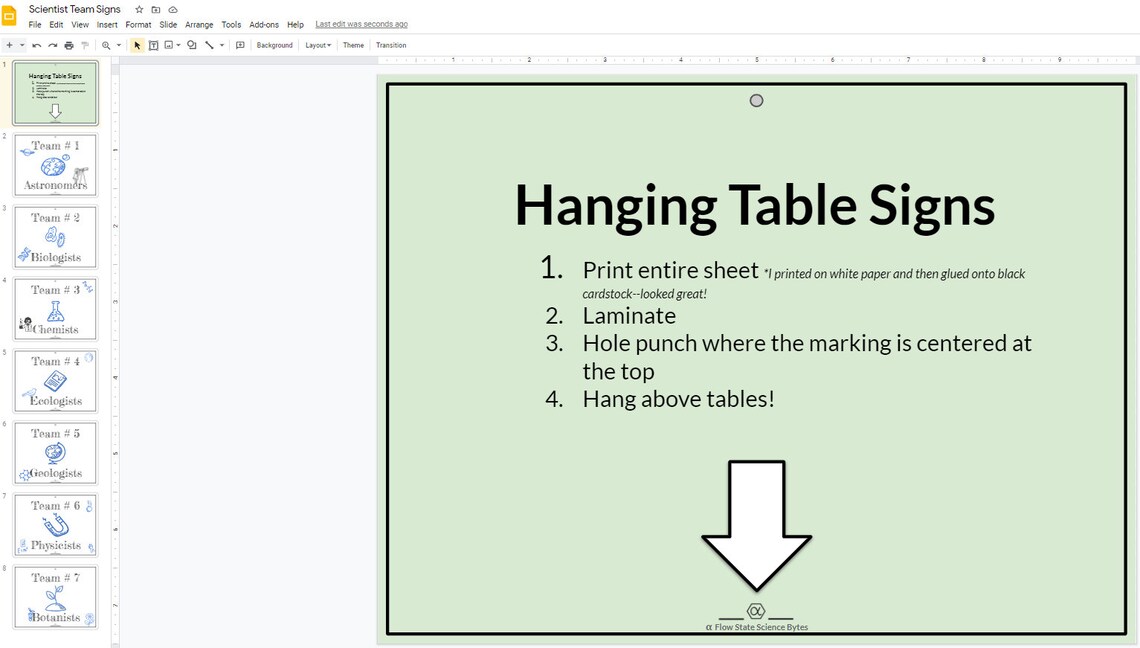
Task: Insert a text box
Action: click(x=152, y=45)
